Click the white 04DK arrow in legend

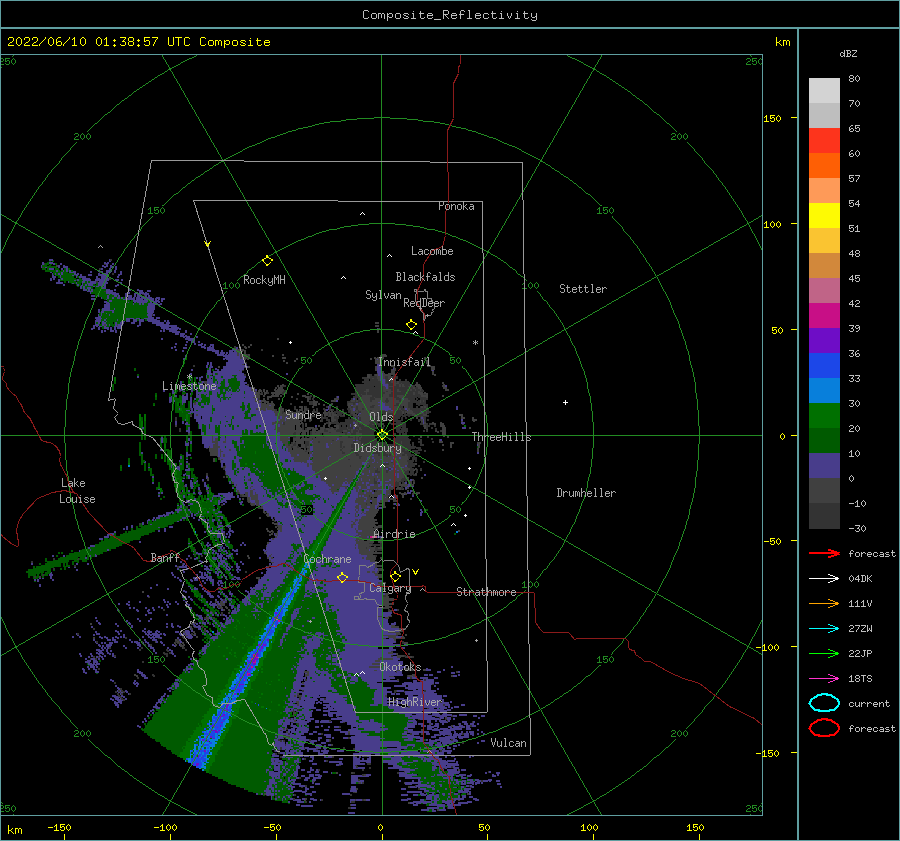point(824,578)
